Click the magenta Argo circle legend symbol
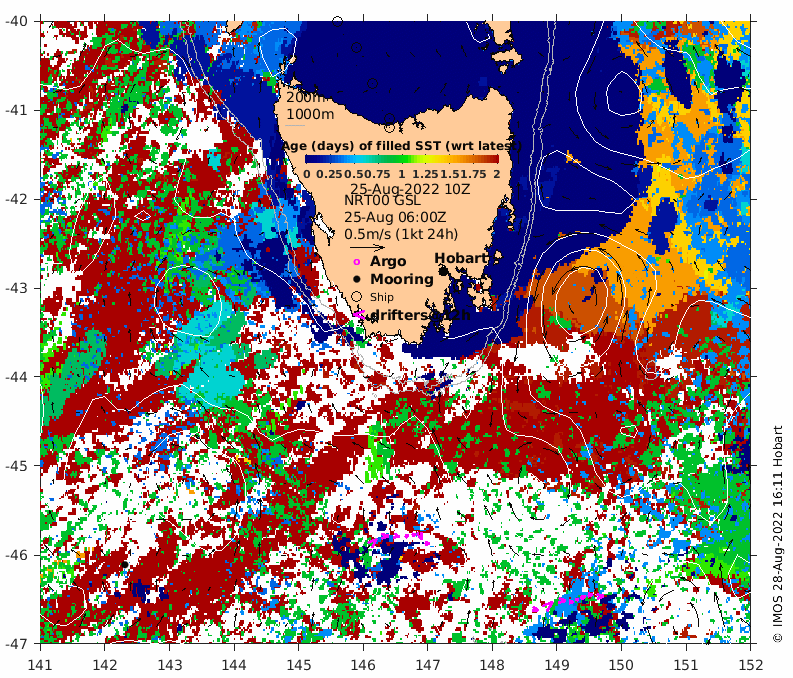 click(357, 262)
